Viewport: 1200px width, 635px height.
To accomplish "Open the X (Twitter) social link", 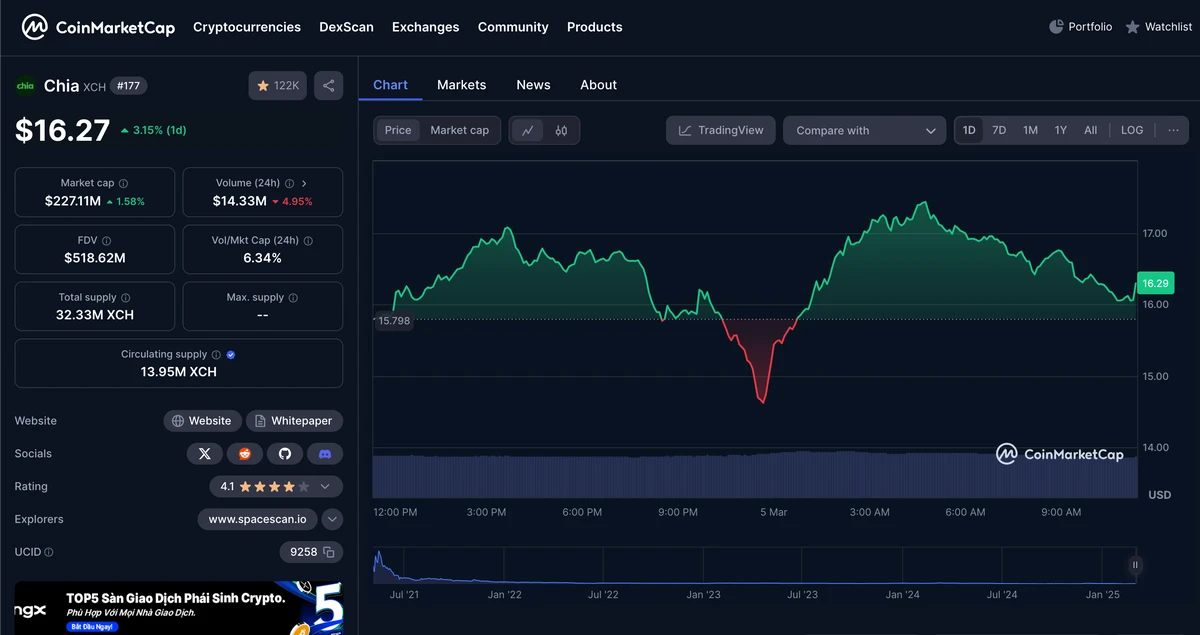I will tap(205, 454).
